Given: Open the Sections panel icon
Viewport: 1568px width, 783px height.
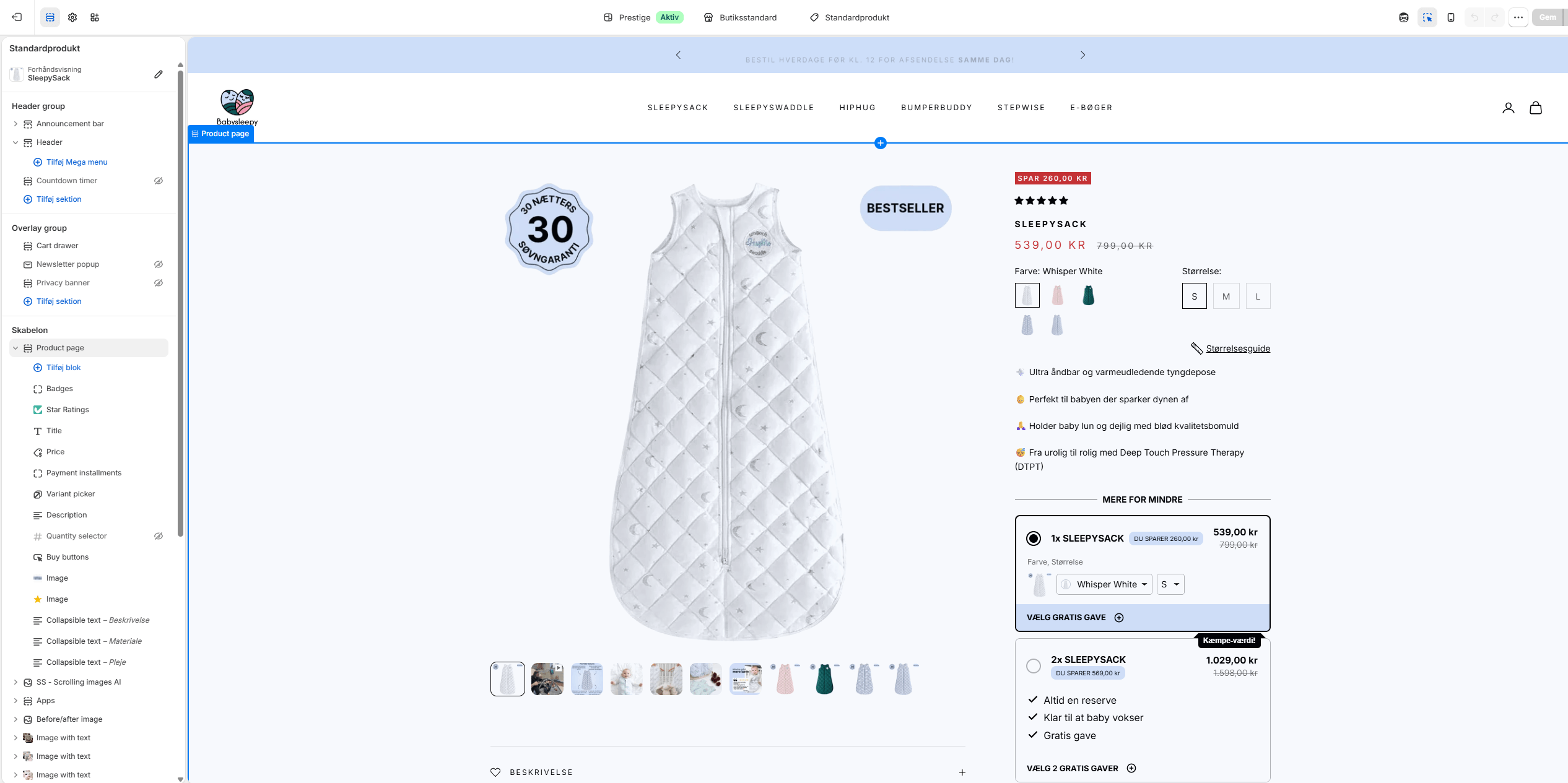Looking at the screenshot, I should click(50, 17).
